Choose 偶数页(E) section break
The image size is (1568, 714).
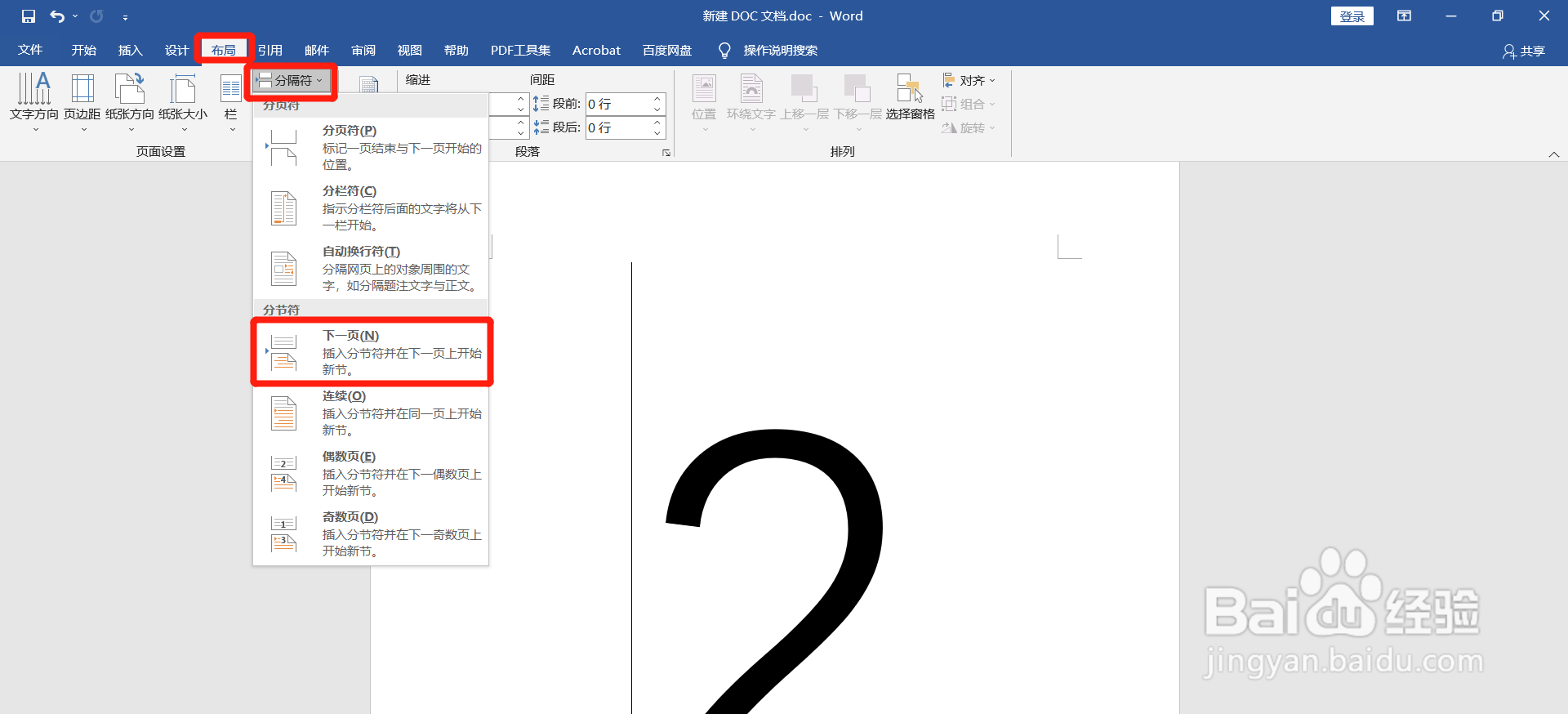coord(372,473)
